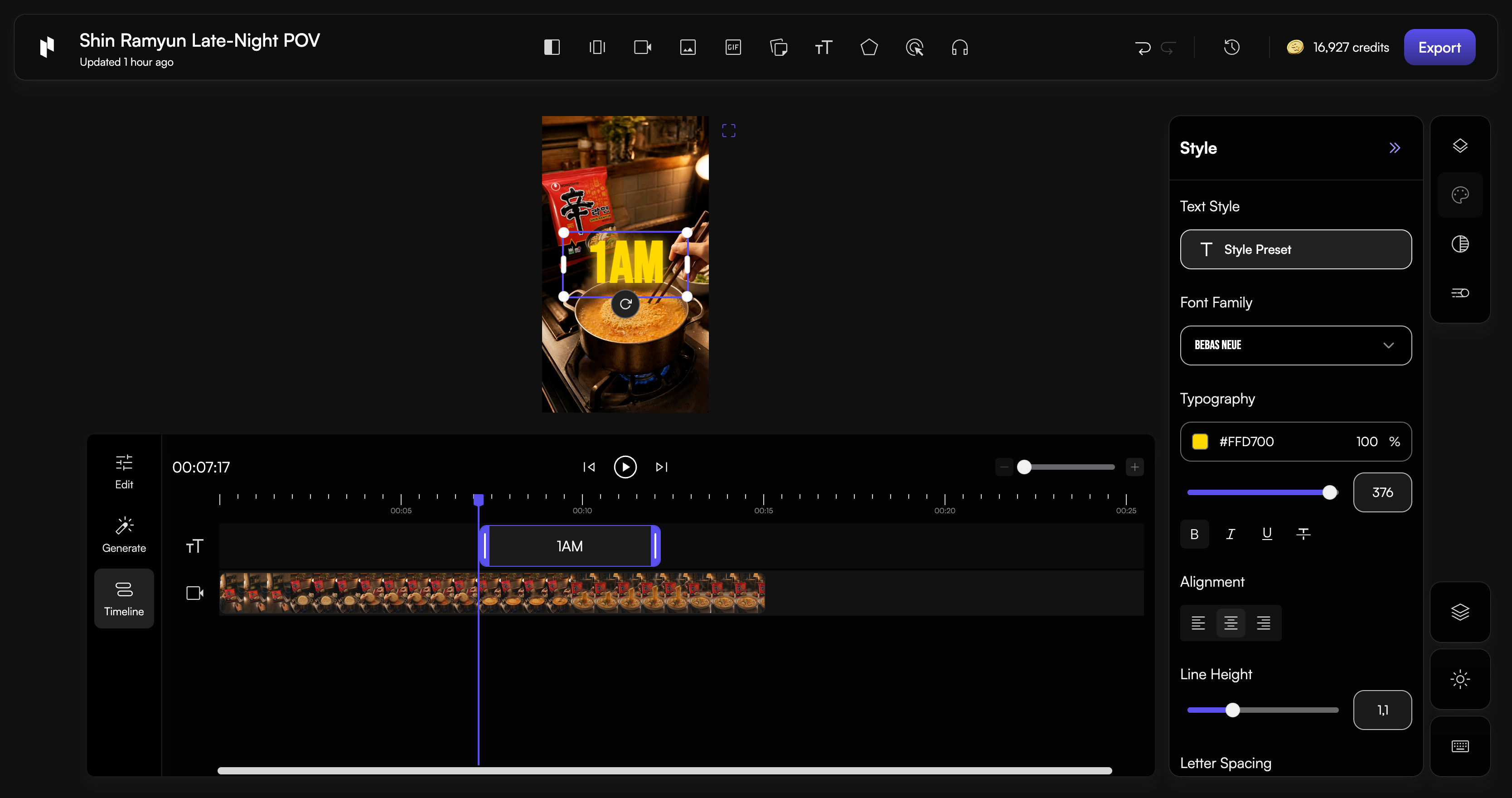Screen dimensions: 1512x798
Task: Skip to the next clip
Action: point(662,467)
